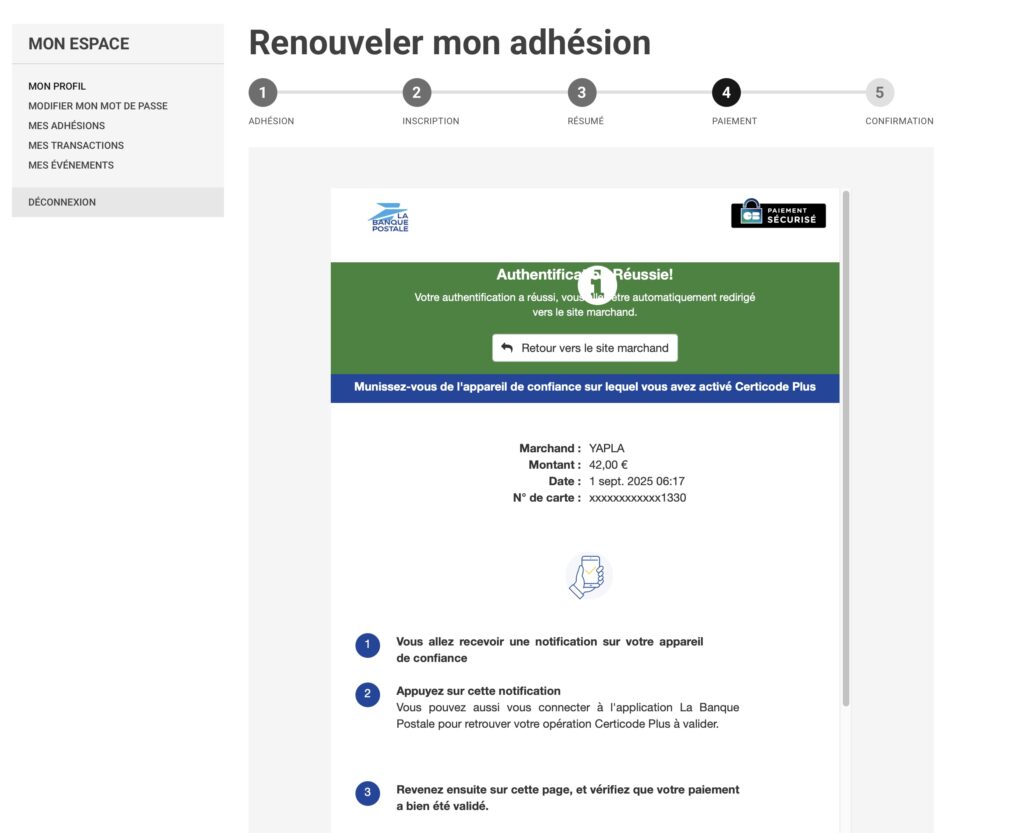Open Modifier mon mot de passe
The width and height of the screenshot is (1024, 833).
click(98, 106)
